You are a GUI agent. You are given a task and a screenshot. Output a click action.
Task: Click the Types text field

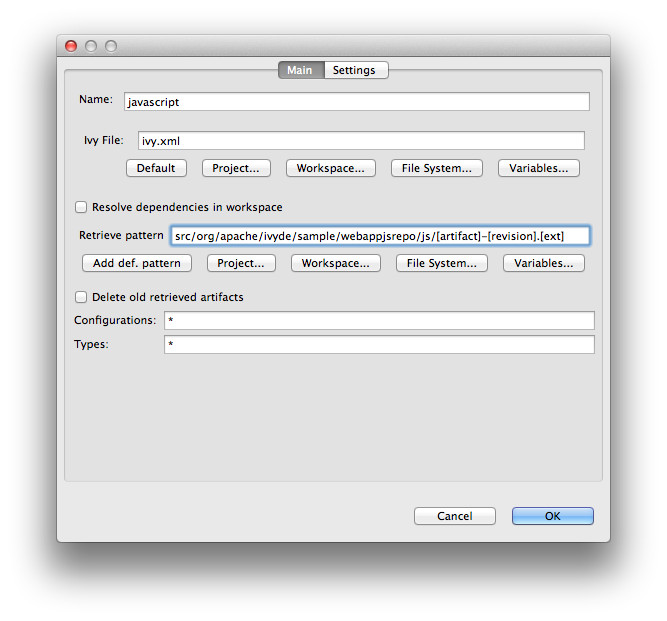point(378,344)
